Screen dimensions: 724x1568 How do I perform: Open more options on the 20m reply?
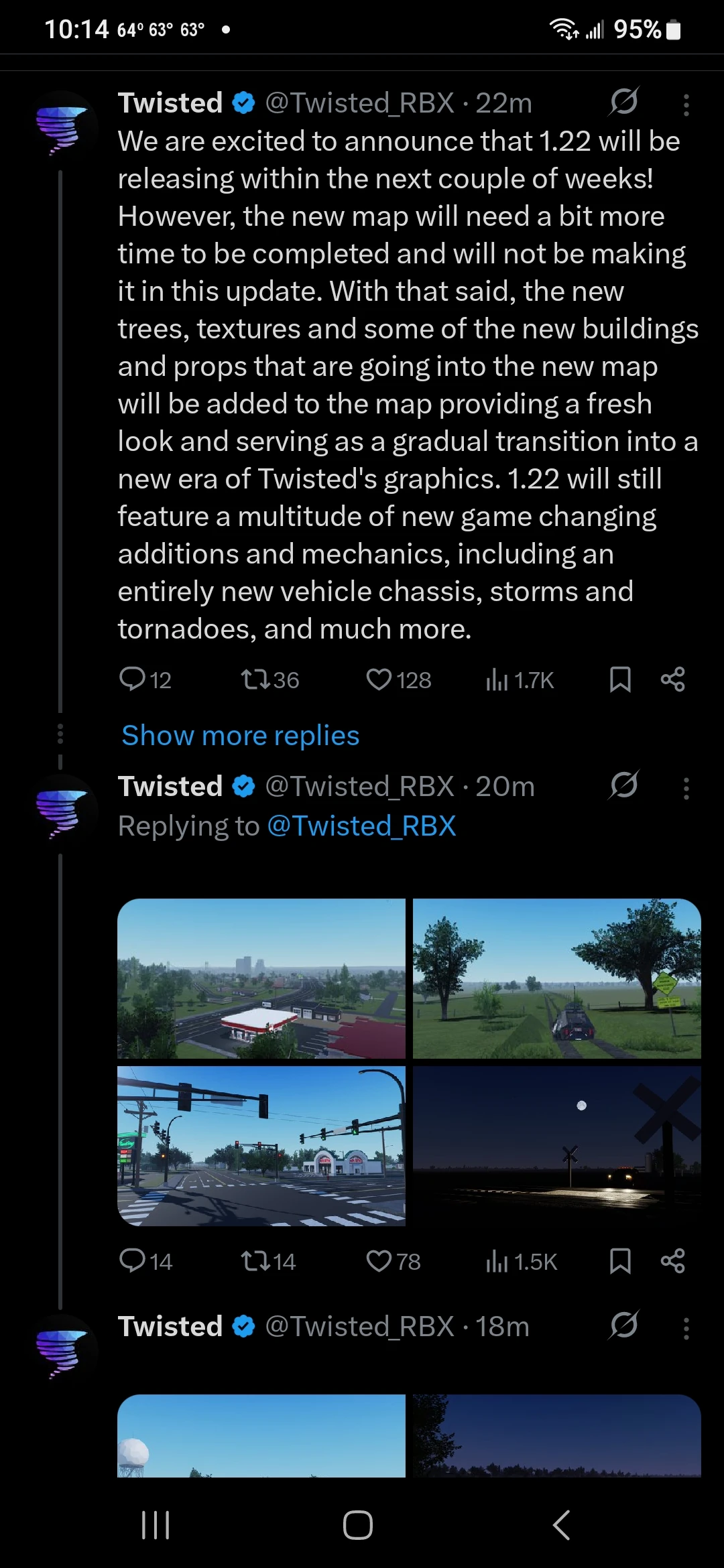[686, 789]
